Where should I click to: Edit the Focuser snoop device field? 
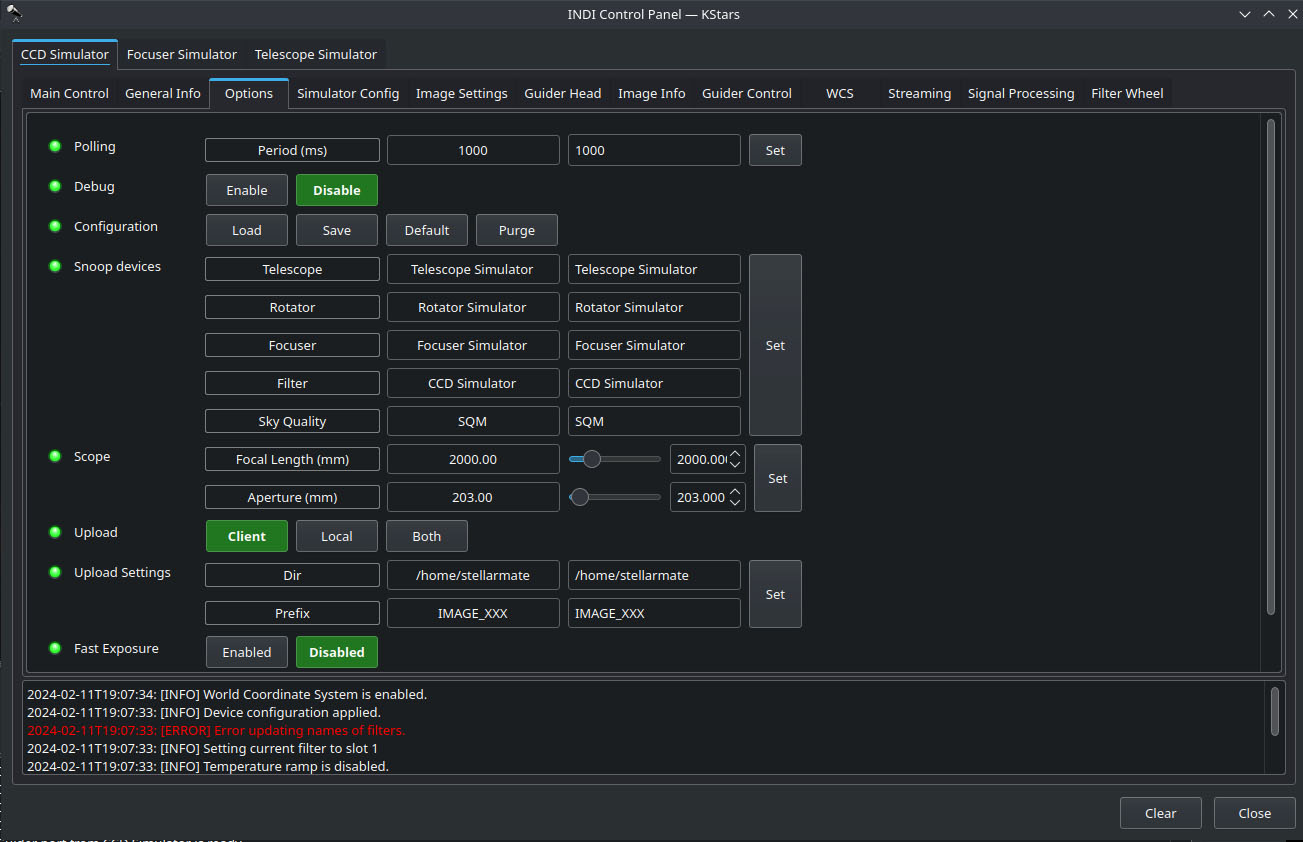coord(654,345)
